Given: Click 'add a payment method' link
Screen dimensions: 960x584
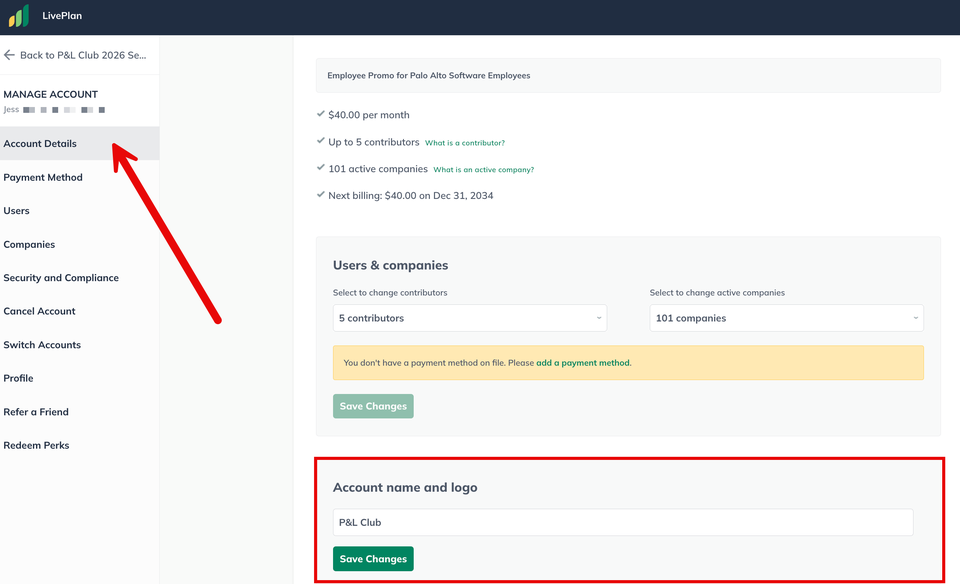Looking at the screenshot, I should (x=583, y=362).
